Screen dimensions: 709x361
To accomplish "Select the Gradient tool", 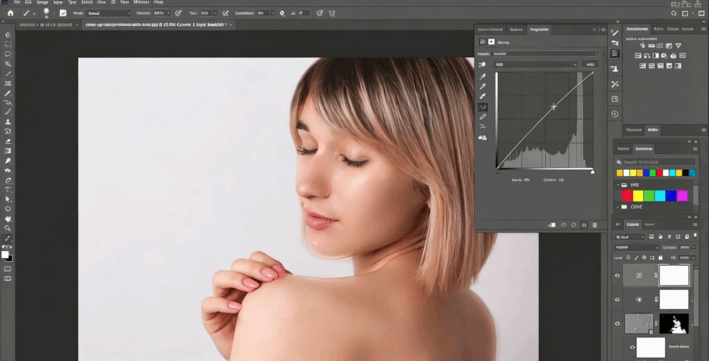I will 8,151.
